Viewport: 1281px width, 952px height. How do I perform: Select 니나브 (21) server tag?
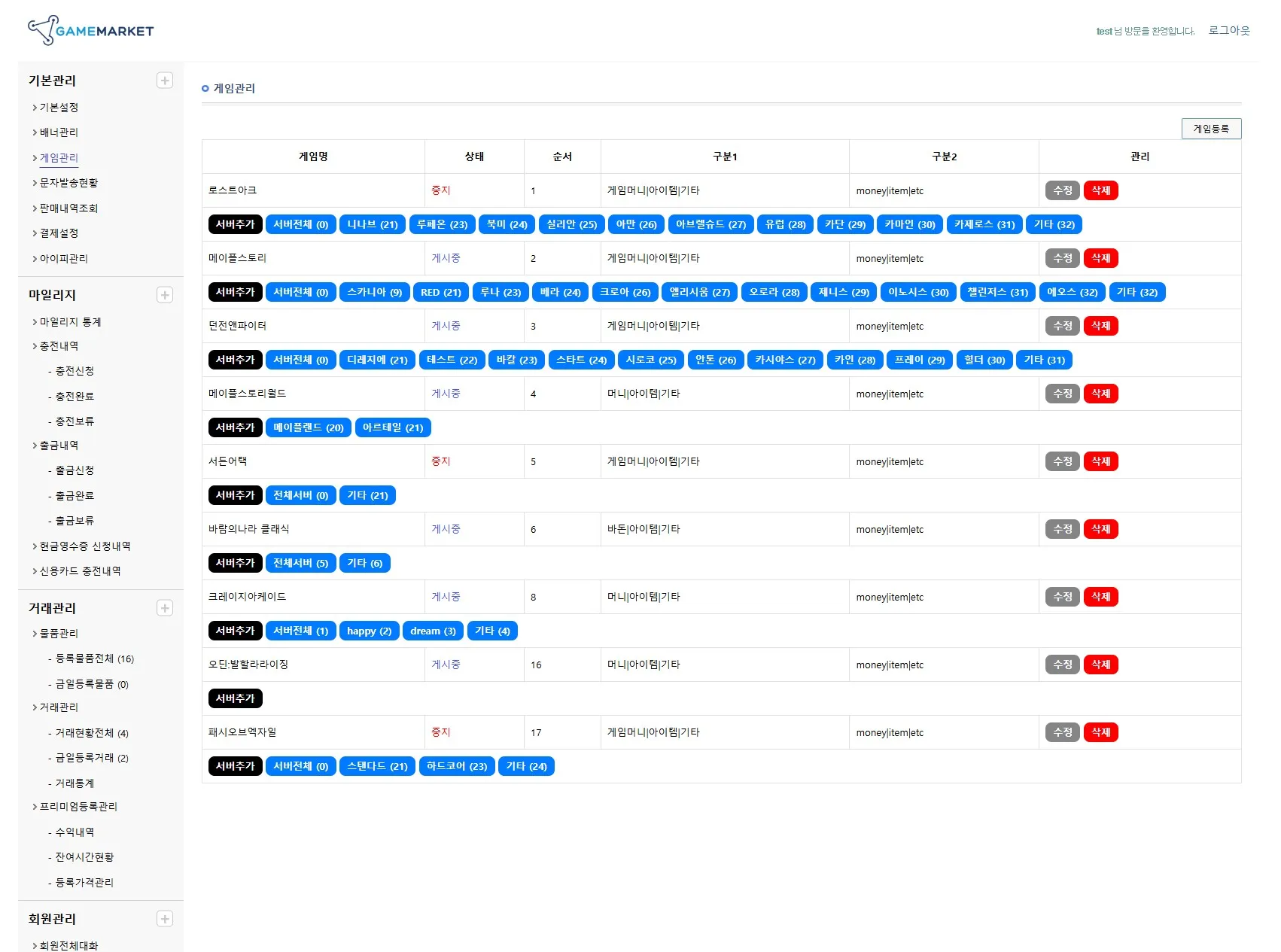click(x=373, y=224)
